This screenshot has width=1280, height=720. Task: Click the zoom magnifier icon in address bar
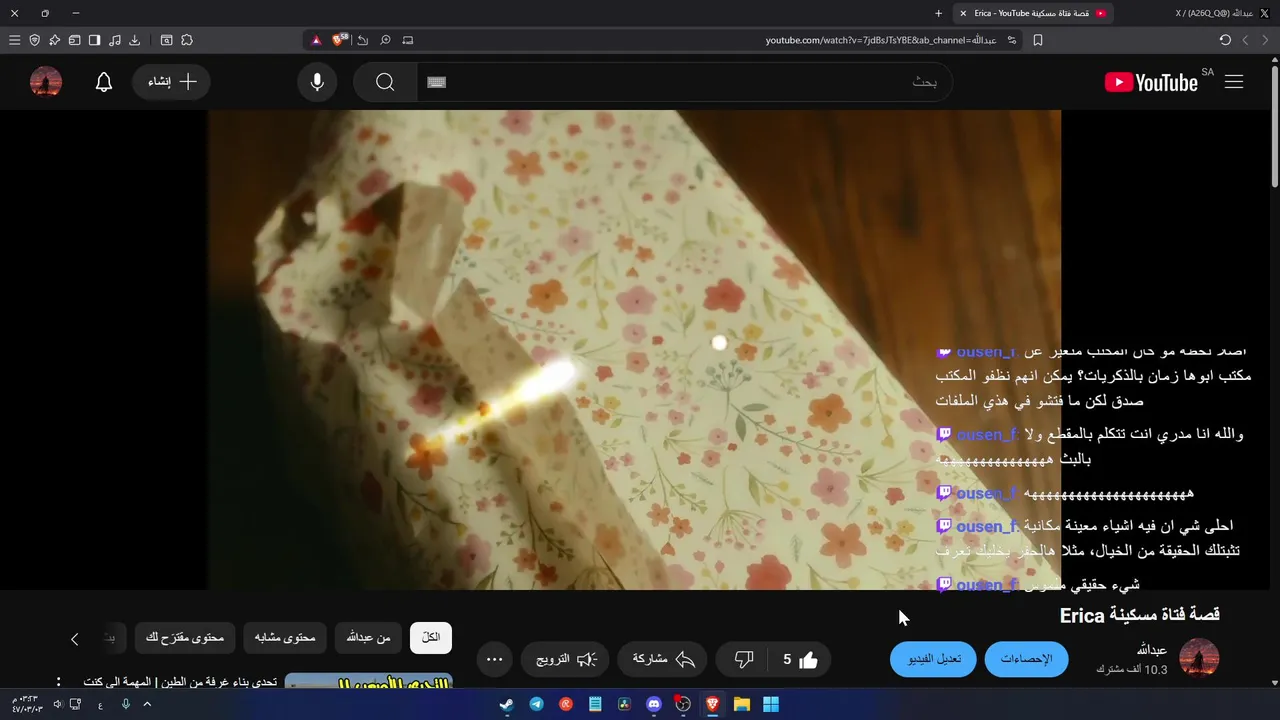coord(385,40)
